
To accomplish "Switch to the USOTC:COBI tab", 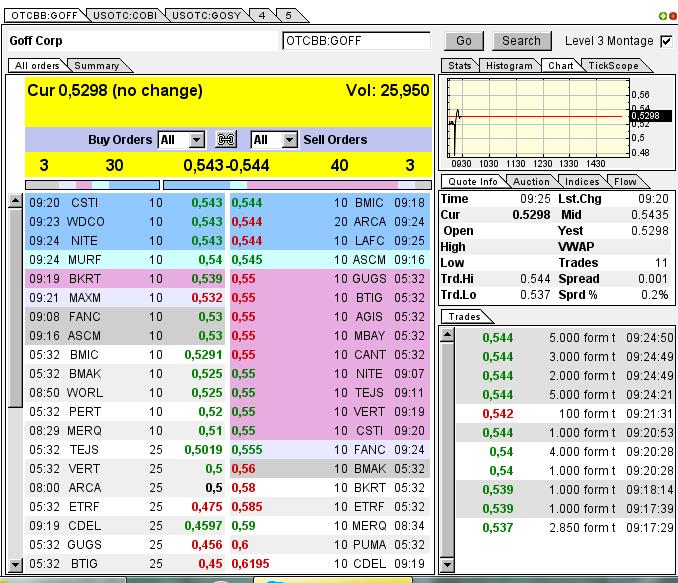I will click(x=125, y=16).
